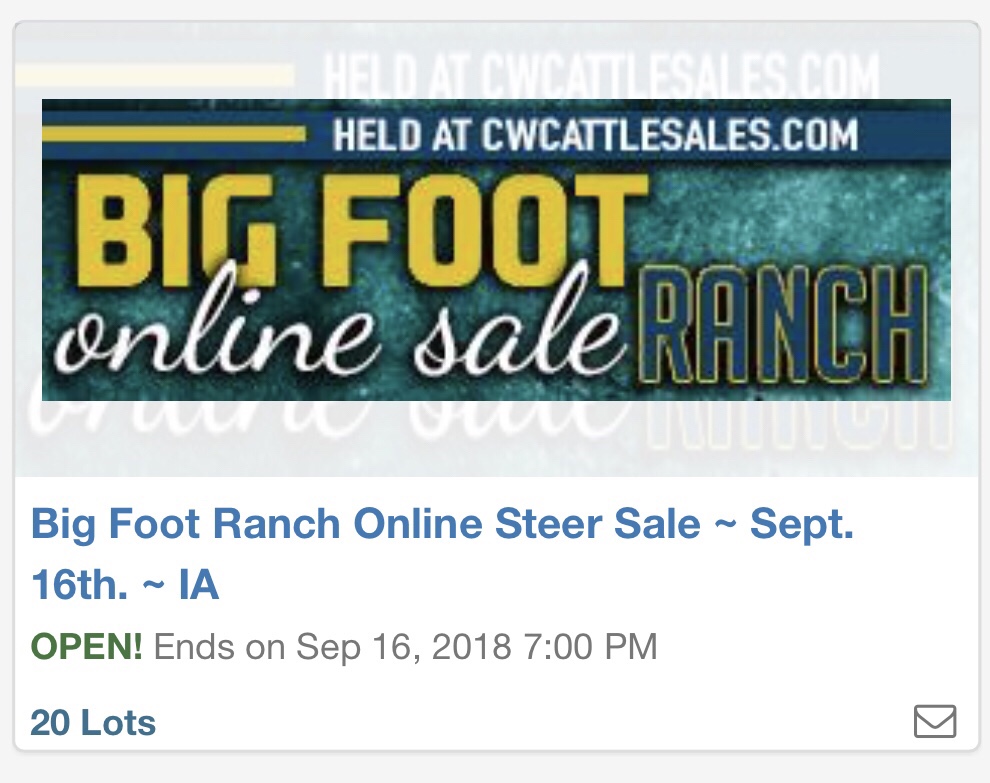Click the HELD AT CWCATTLESALES.COM banner text
This screenshot has width=990, height=783.
[595, 134]
